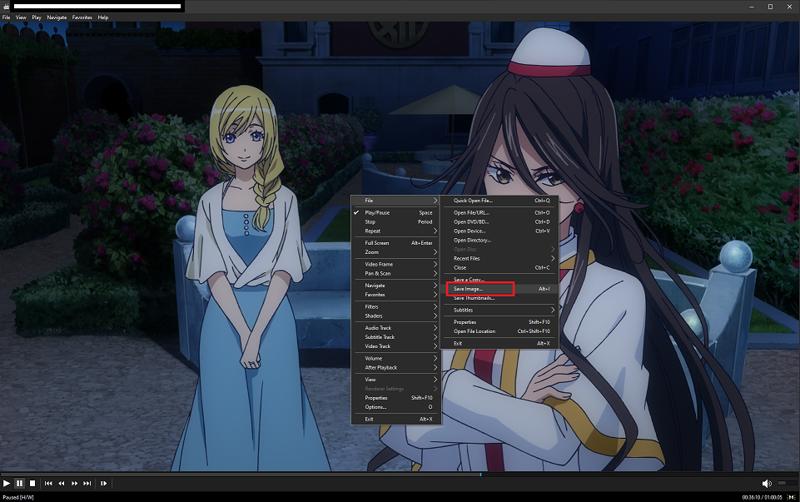Expand the Pan & Scan submenu
This screenshot has width=800, height=502.
tap(396, 273)
